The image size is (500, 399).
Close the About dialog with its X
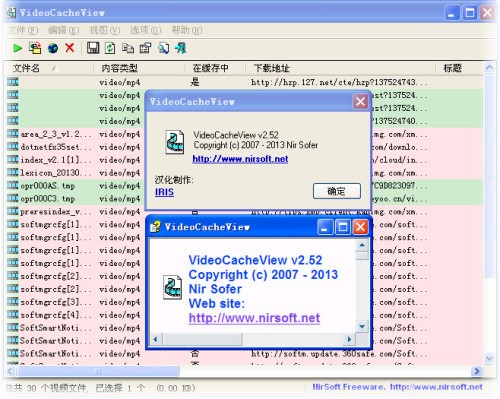point(360,101)
